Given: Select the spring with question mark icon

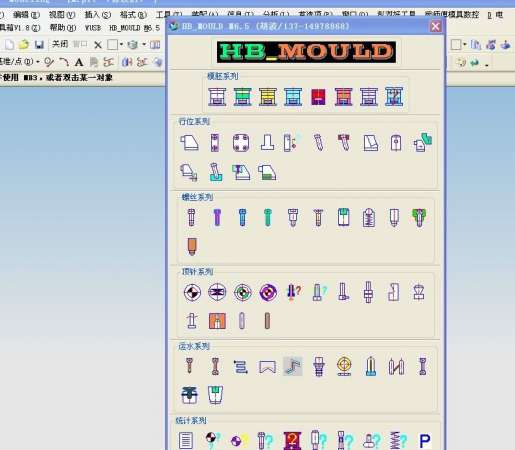Looking at the screenshot, I should (x=398, y=440).
